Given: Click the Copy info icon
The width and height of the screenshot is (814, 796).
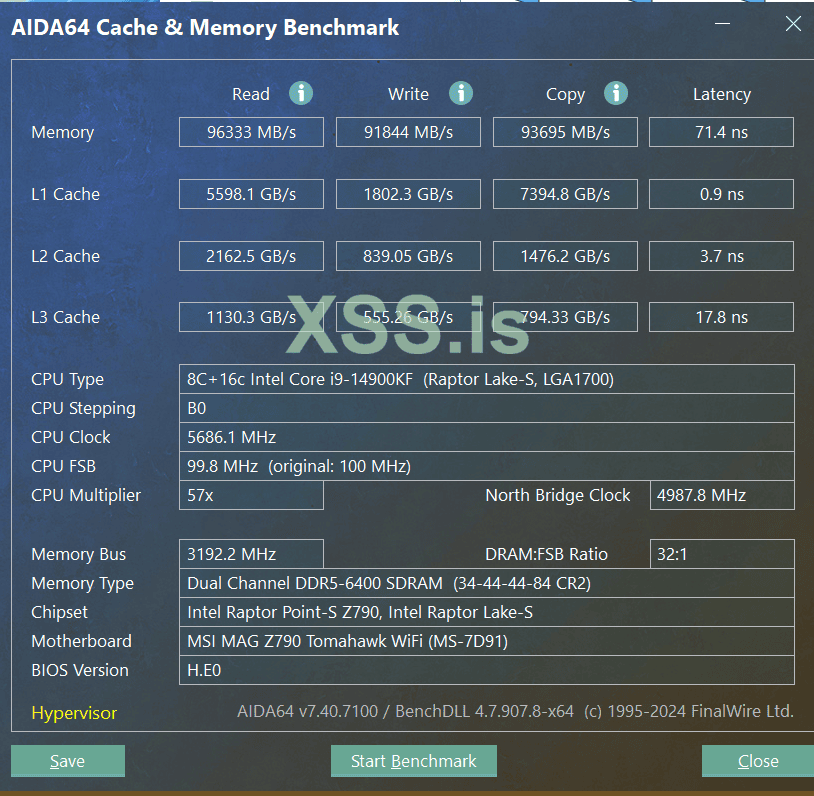Looking at the screenshot, I should coord(616,93).
